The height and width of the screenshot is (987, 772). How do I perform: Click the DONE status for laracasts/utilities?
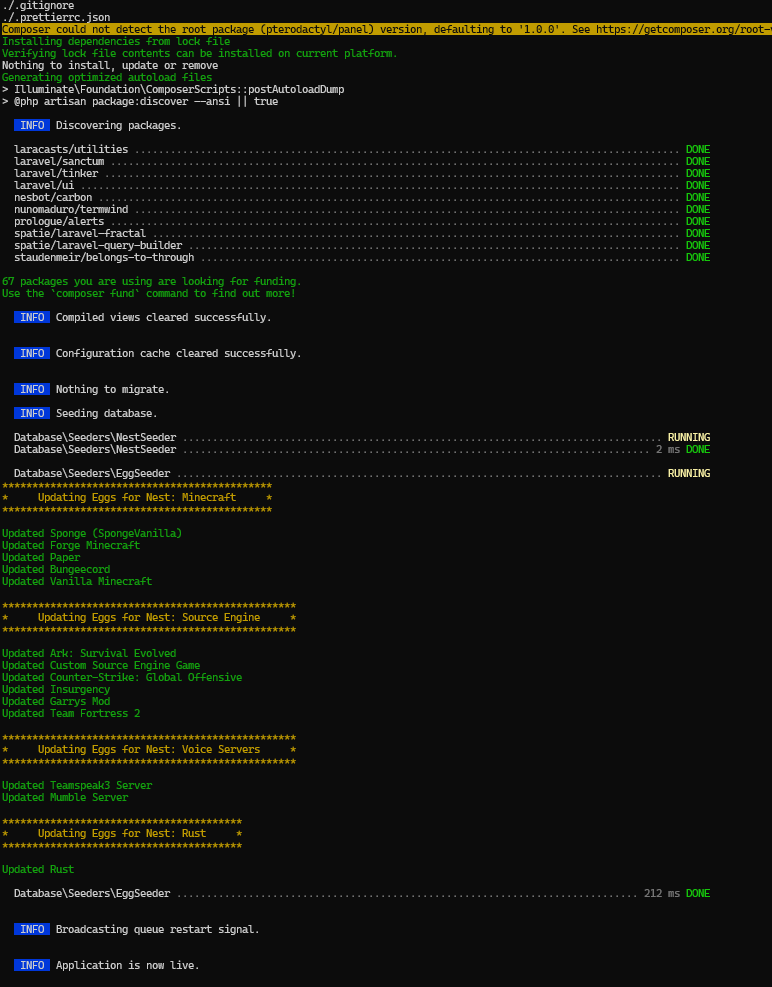[x=697, y=149]
